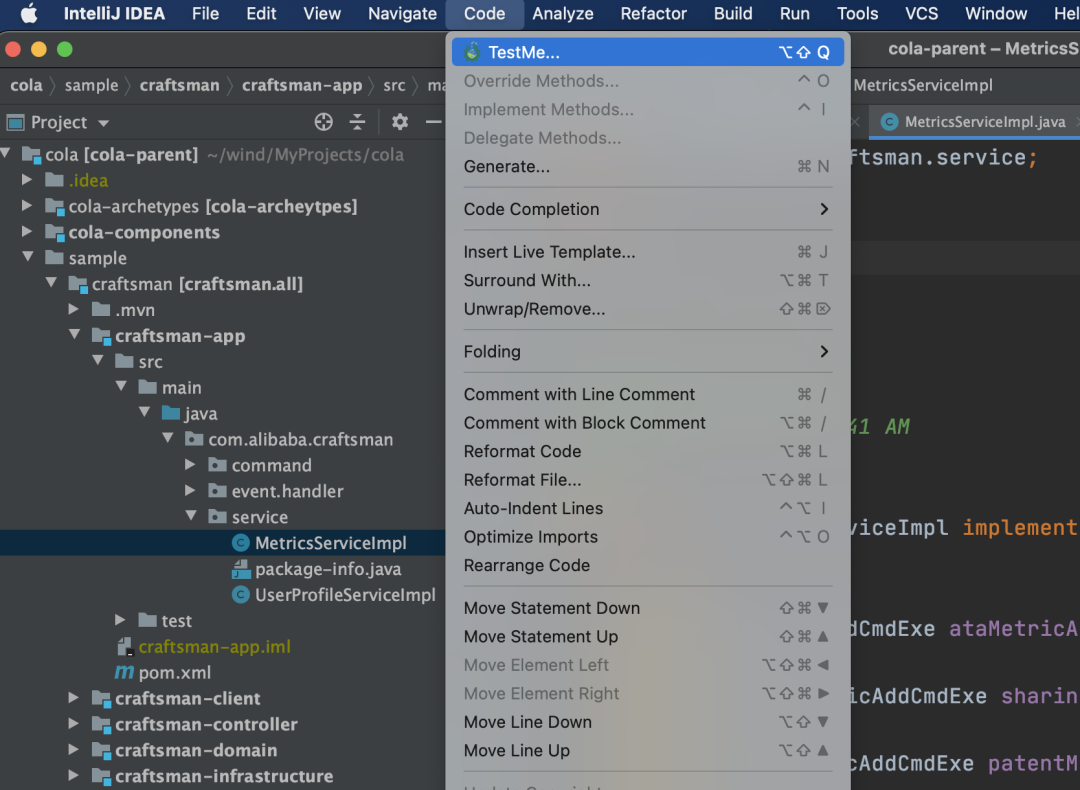This screenshot has height=790, width=1080.
Task: Click the package-info.java file icon
Action: click(x=240, y=569)
